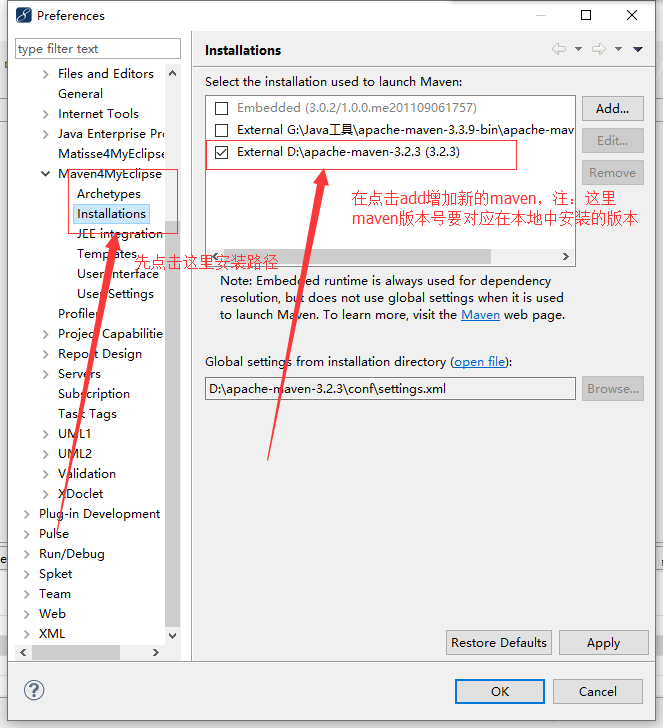This screenshot has height=728, width=663.
Task: Select the General preferences item
Action: [80, 94]
